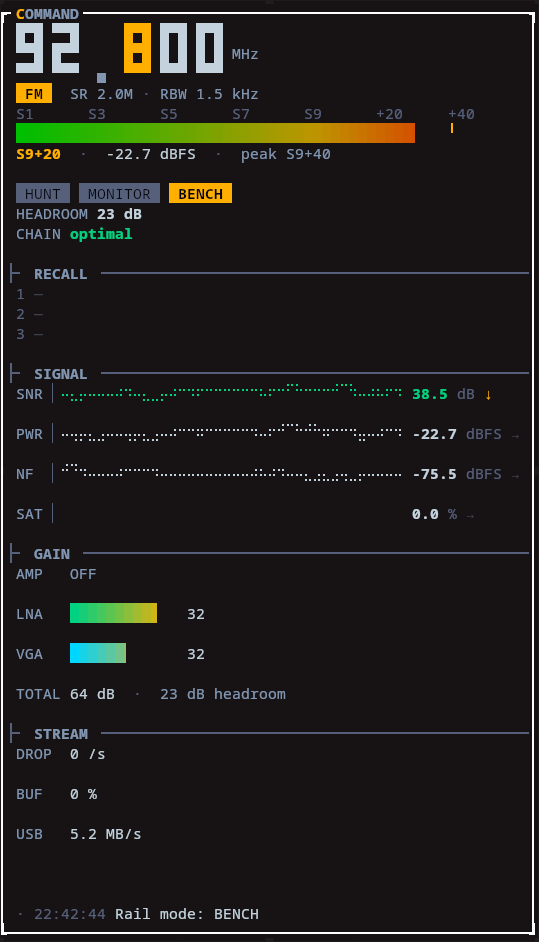Click the S-meter signal strength bar
The height and width of the screenshot is (942, 539).
(x=215, y=133)
